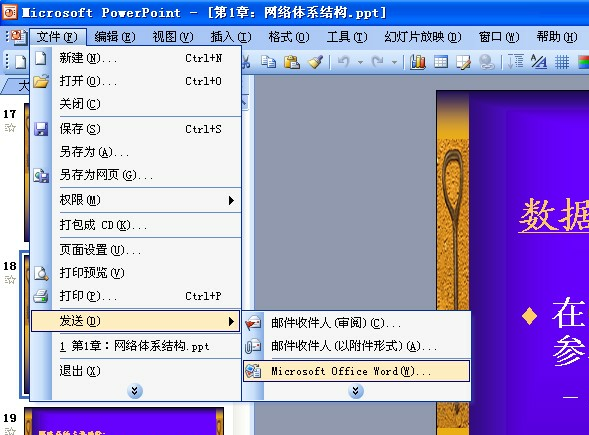Expand the File menu's hidden items chevron
This screenshot has width=589, height=435.
tap(134, 391)
